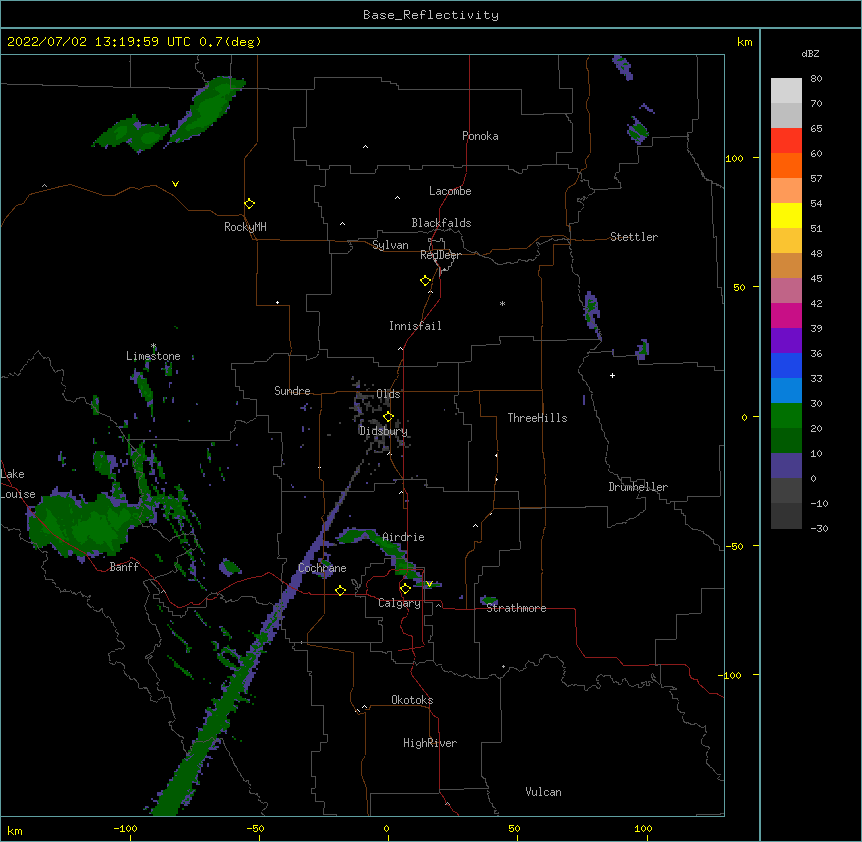
Task: Pick the magenta swatch in the dBZ legend
Action: click(x=786, y=315)
